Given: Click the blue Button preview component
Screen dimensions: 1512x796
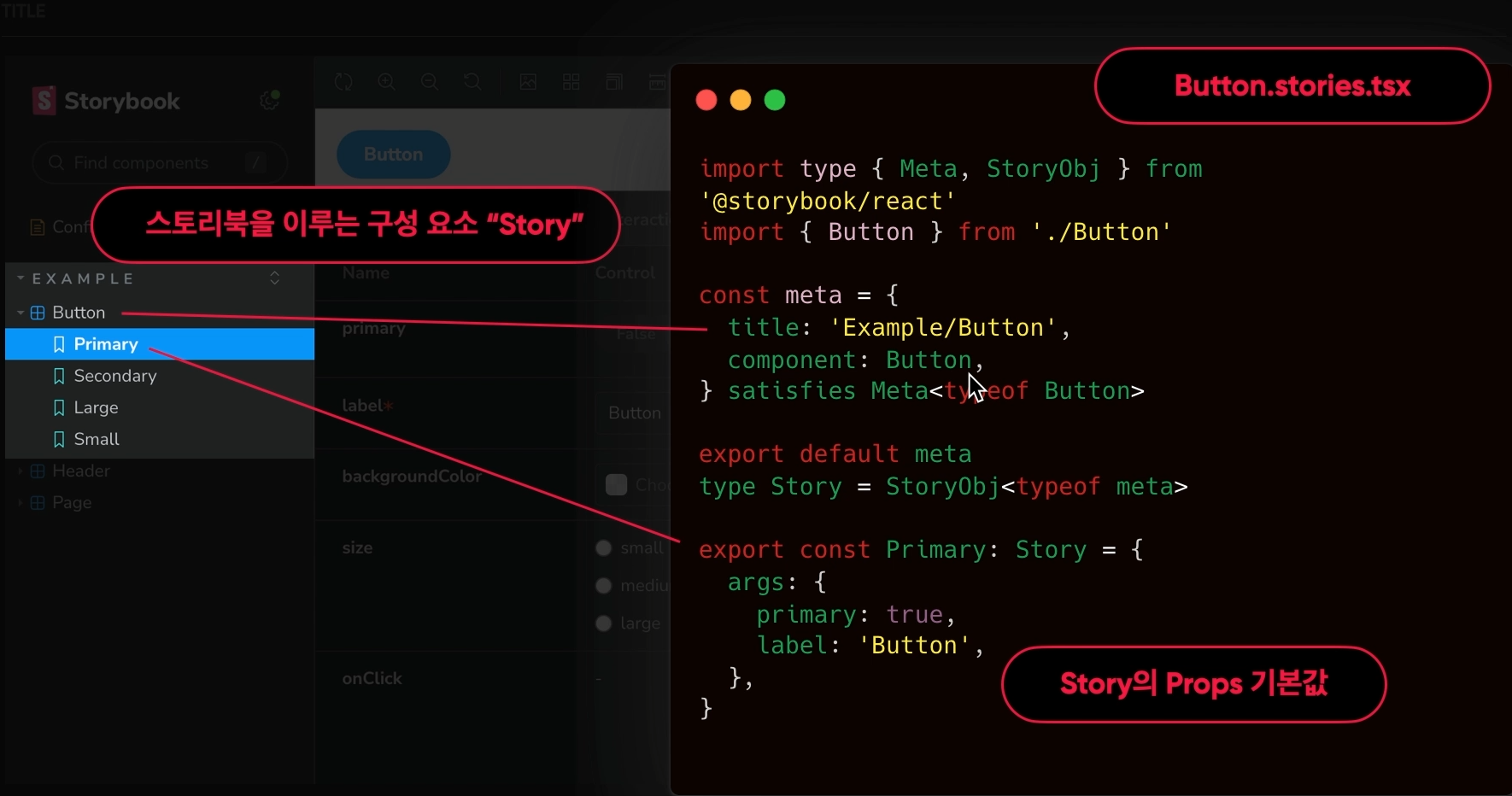Looking at the screenshot, I should point(393,155).
